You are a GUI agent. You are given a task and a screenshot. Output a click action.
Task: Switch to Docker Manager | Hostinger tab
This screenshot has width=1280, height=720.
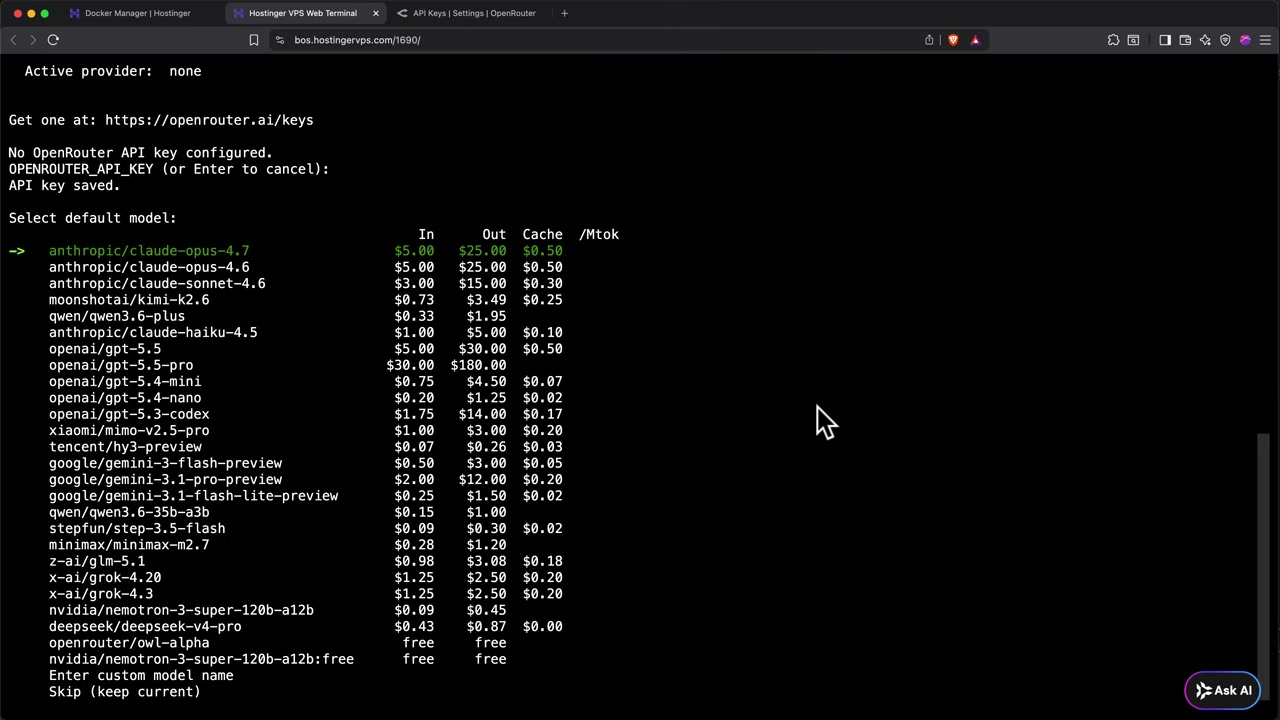(x=138, y=13)
